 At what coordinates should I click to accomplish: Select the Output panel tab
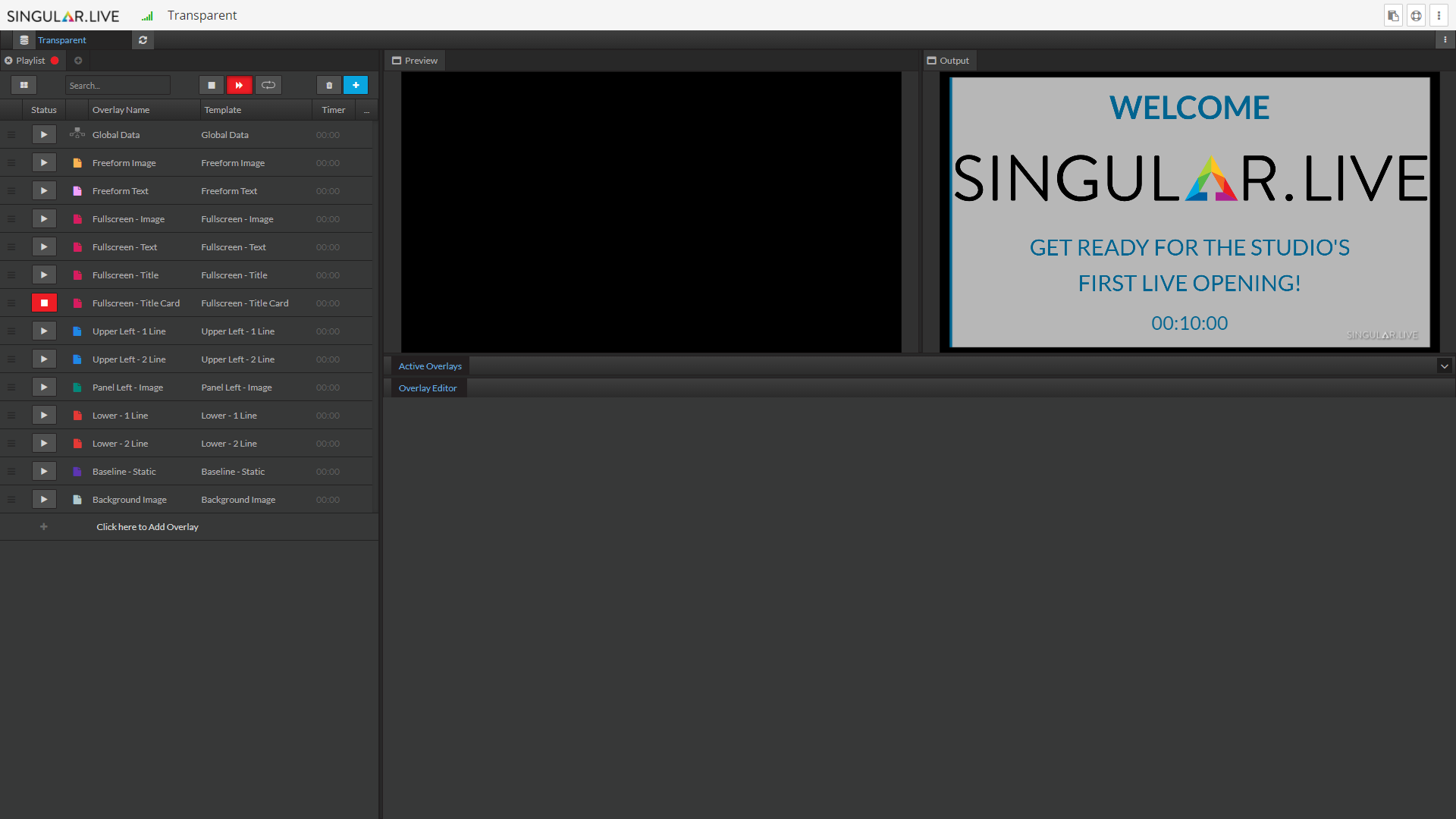click(x=949, y=60)
